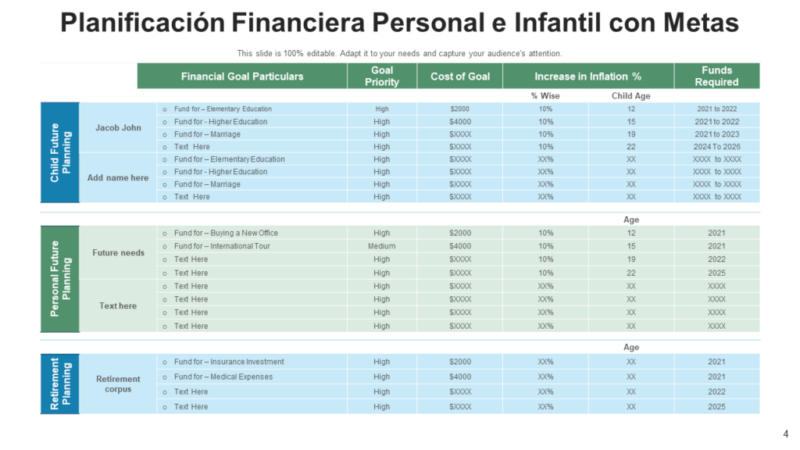Image resolution: width=800 pixels, height=450 pixels.
Task: Click the 'Increase in Inflation %' header
Action: (x=588, y=76)
